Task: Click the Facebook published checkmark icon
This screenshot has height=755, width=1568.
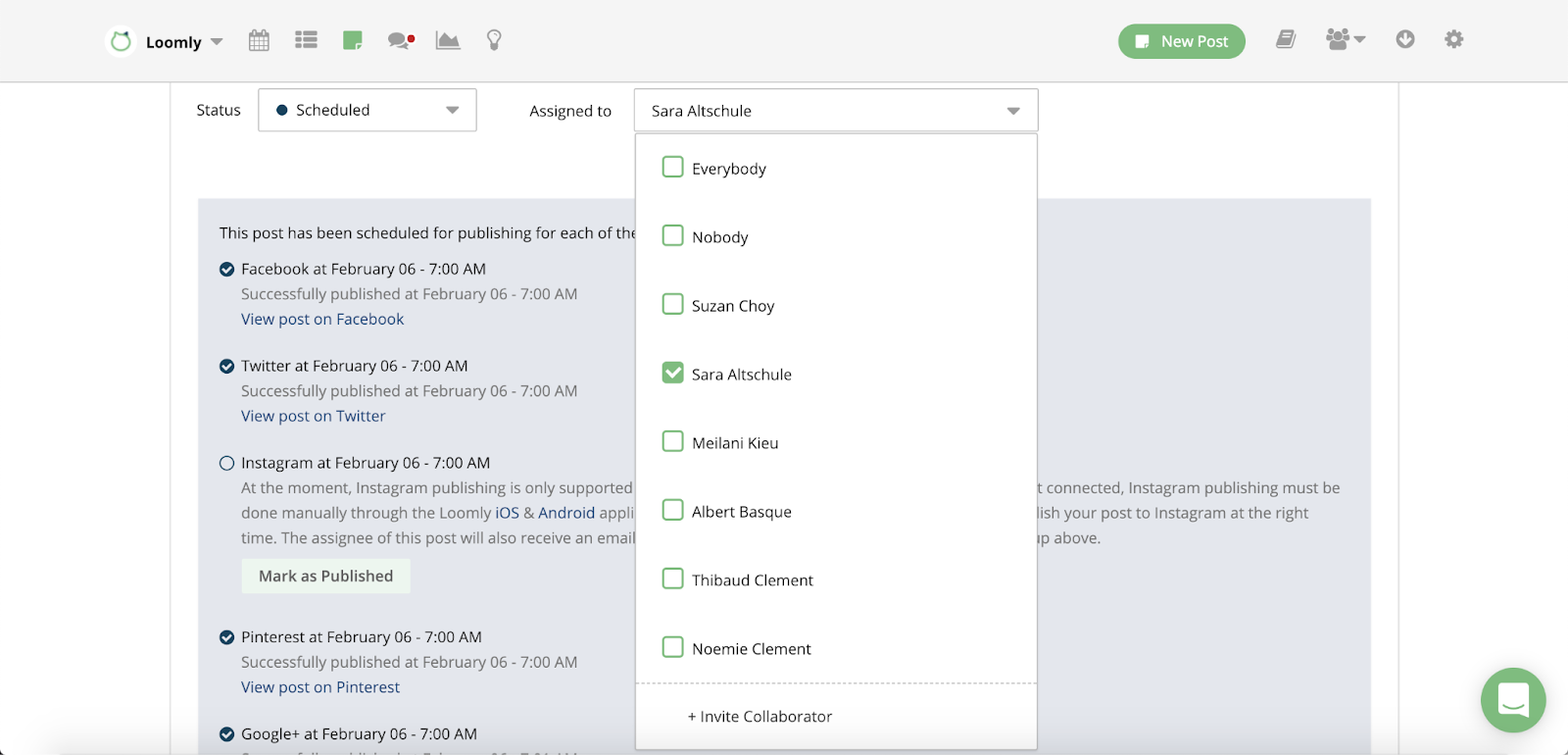Action: pyautogui.click(x=226, y=269)
